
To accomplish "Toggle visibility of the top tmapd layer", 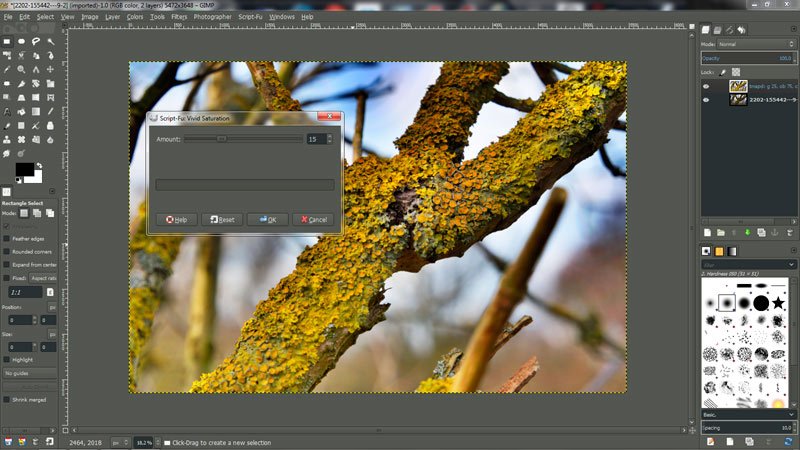I will [x=706, y=86].
